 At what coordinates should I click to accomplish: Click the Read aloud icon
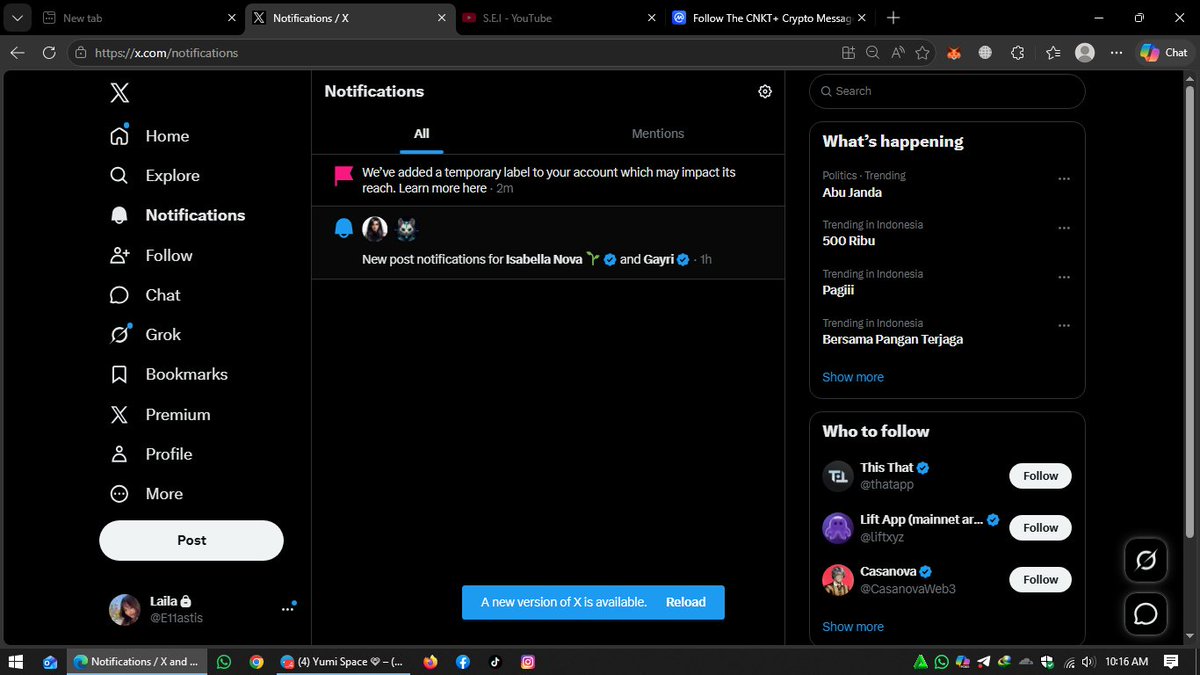(x=898, y=53)
